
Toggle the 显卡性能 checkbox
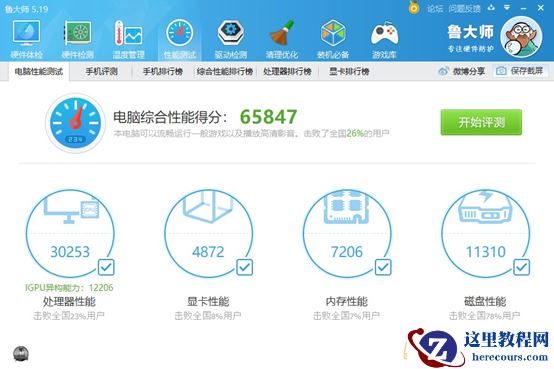(x=244, y=267)
